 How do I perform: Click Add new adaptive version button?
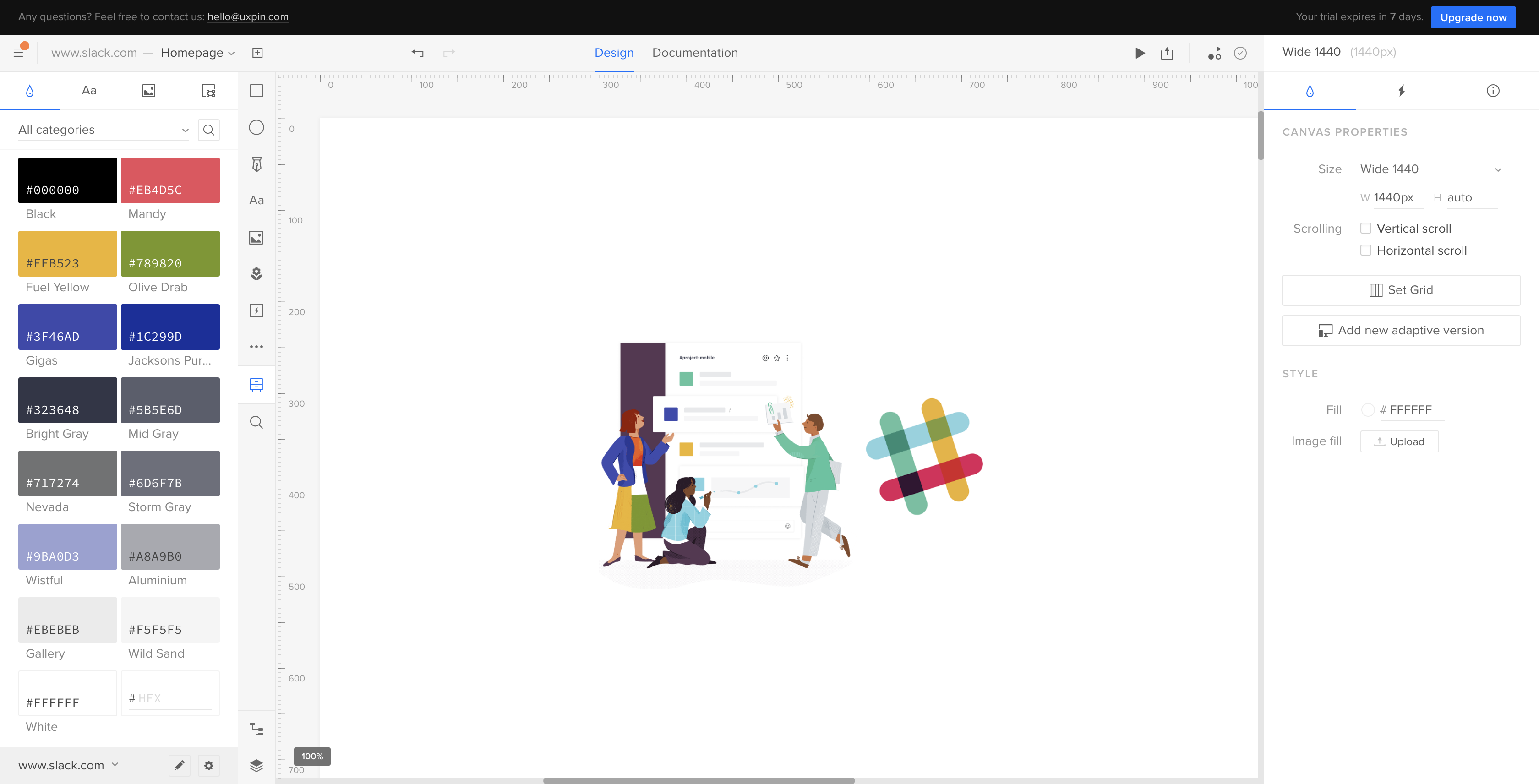(x=1401, y=330)
